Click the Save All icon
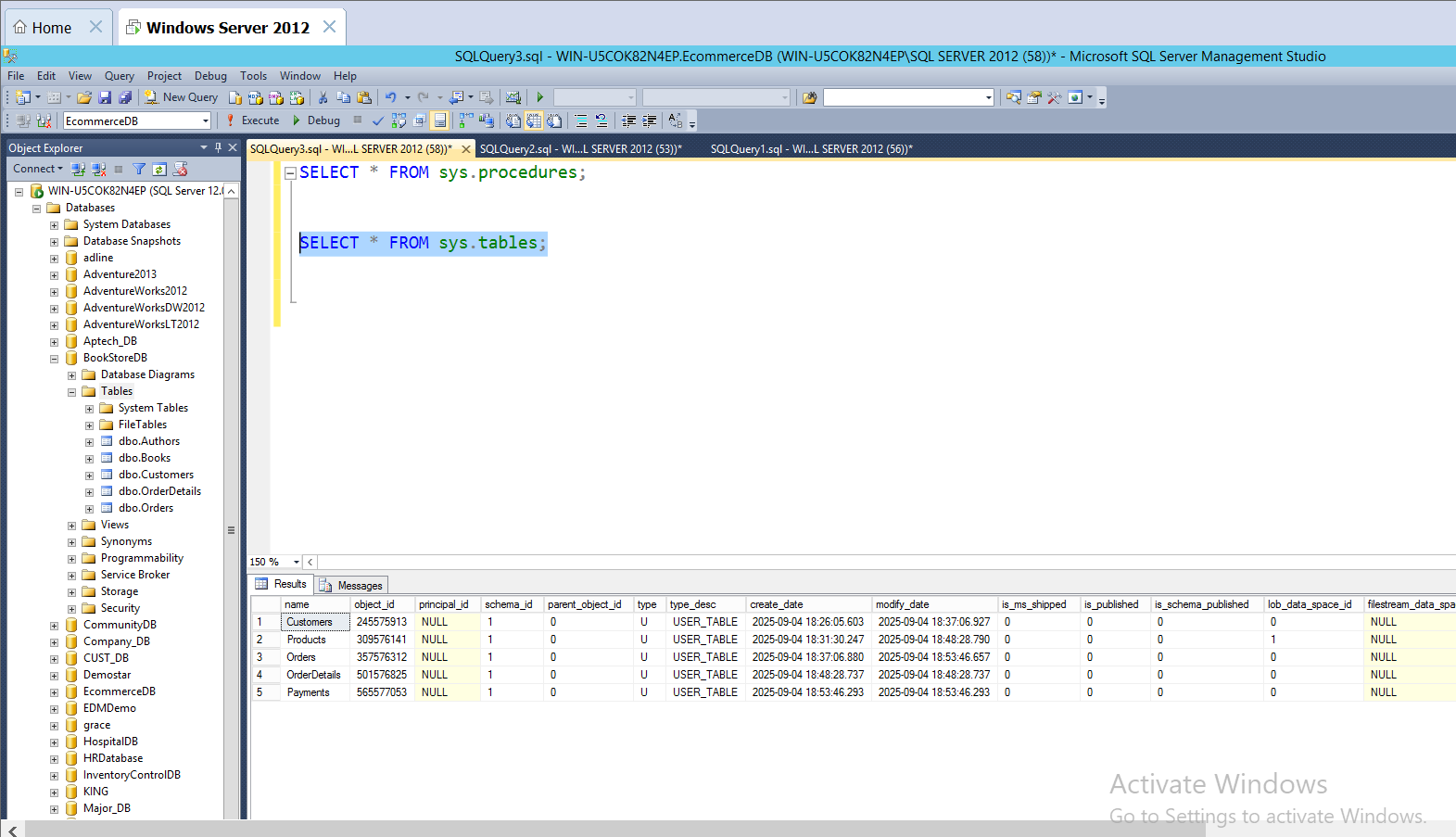This screenshot has height=837, width=1456. (x=125, y=97)
